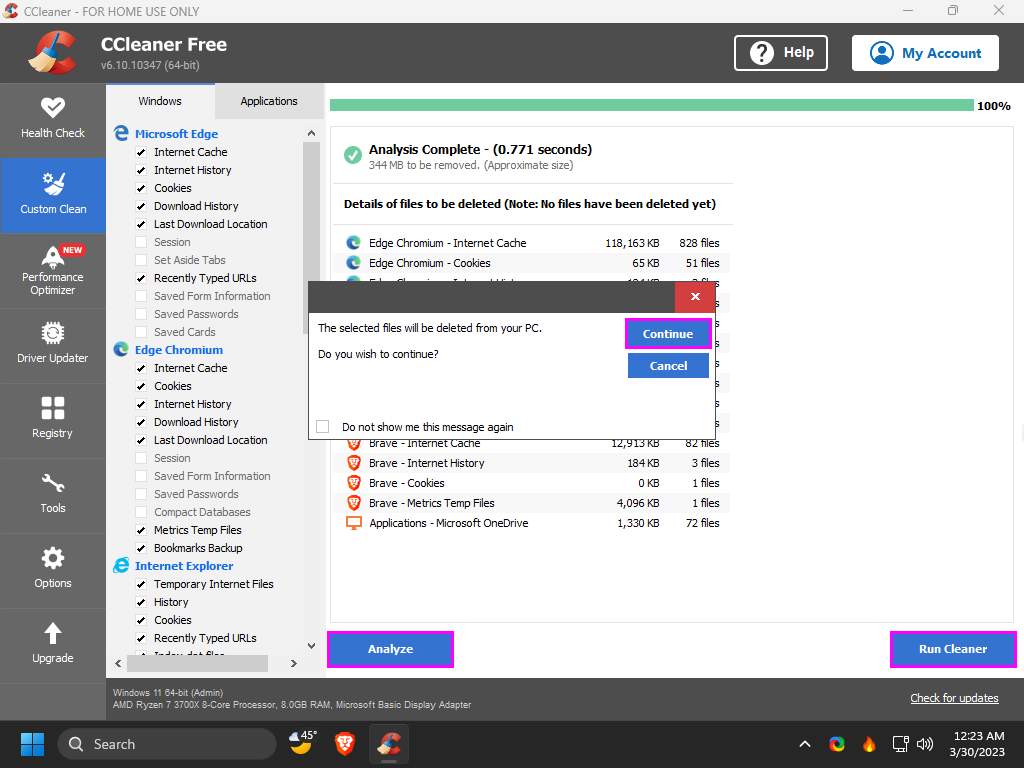1024x768 pixels.
Task: Open Driver Updater
Action: 53,345
